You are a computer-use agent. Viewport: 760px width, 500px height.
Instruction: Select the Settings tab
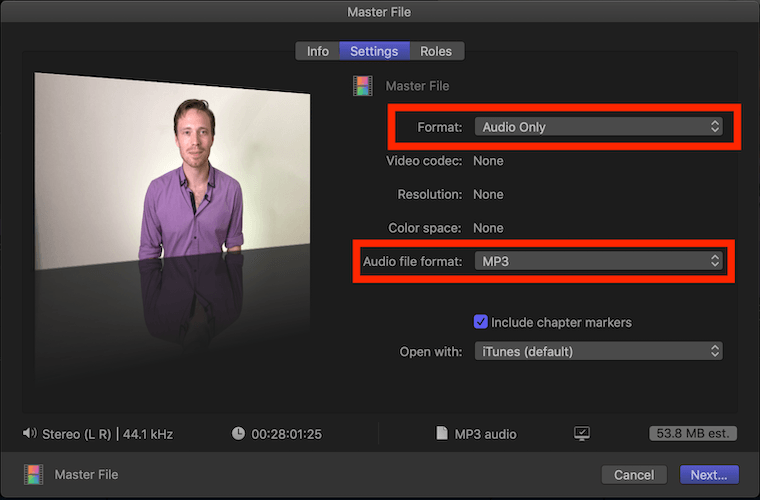coord(374,51)
